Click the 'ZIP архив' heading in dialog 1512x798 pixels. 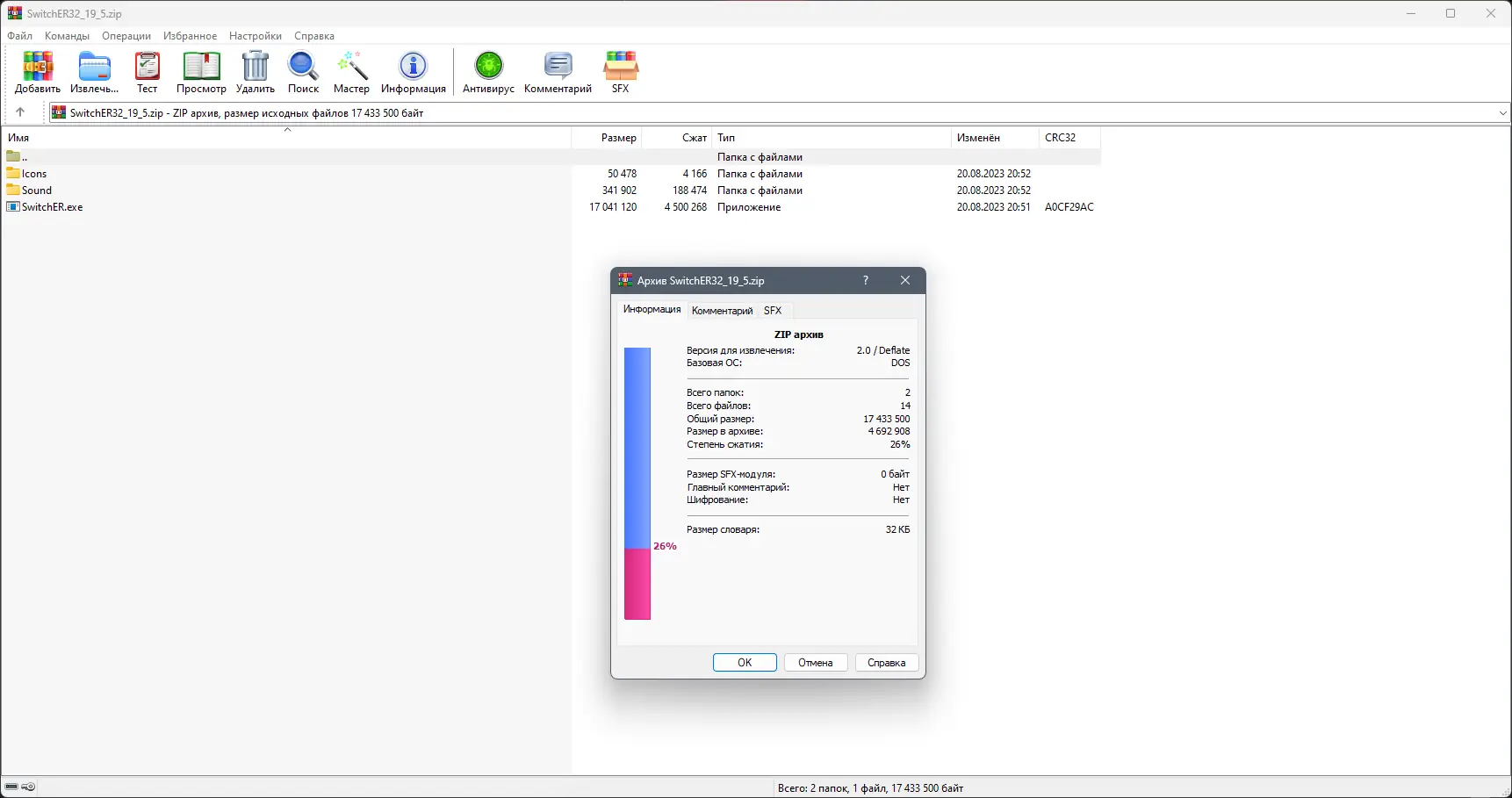click(799, 334)
